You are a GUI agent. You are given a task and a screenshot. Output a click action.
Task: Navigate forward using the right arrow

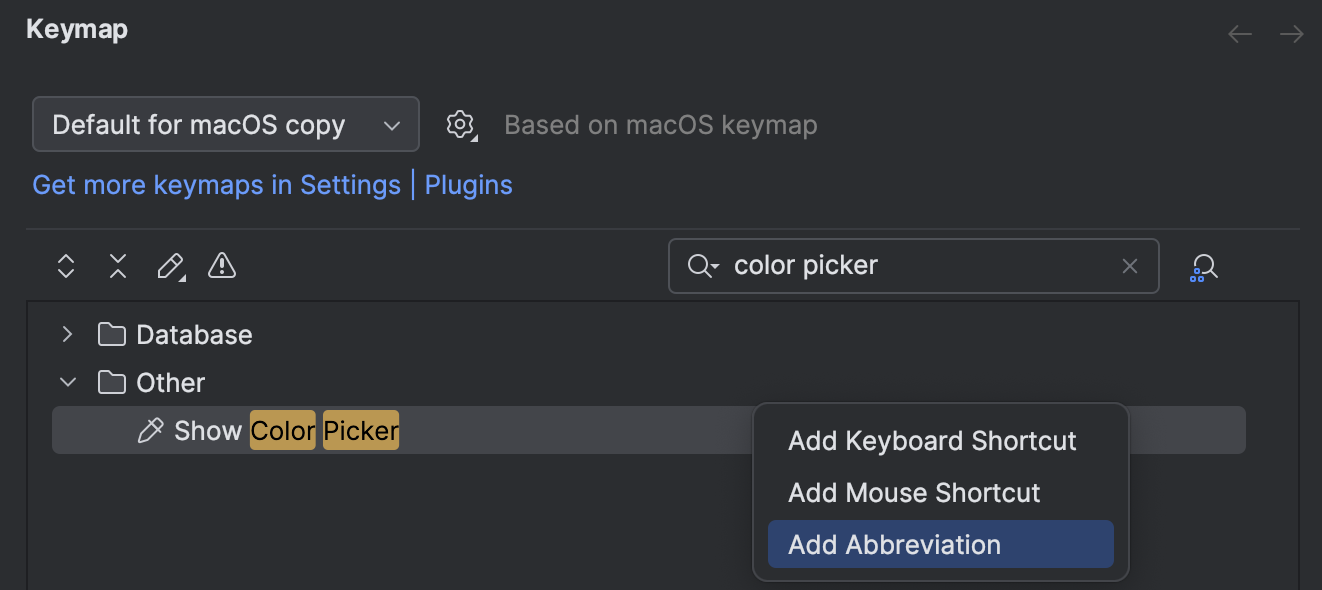point(1291,33)
